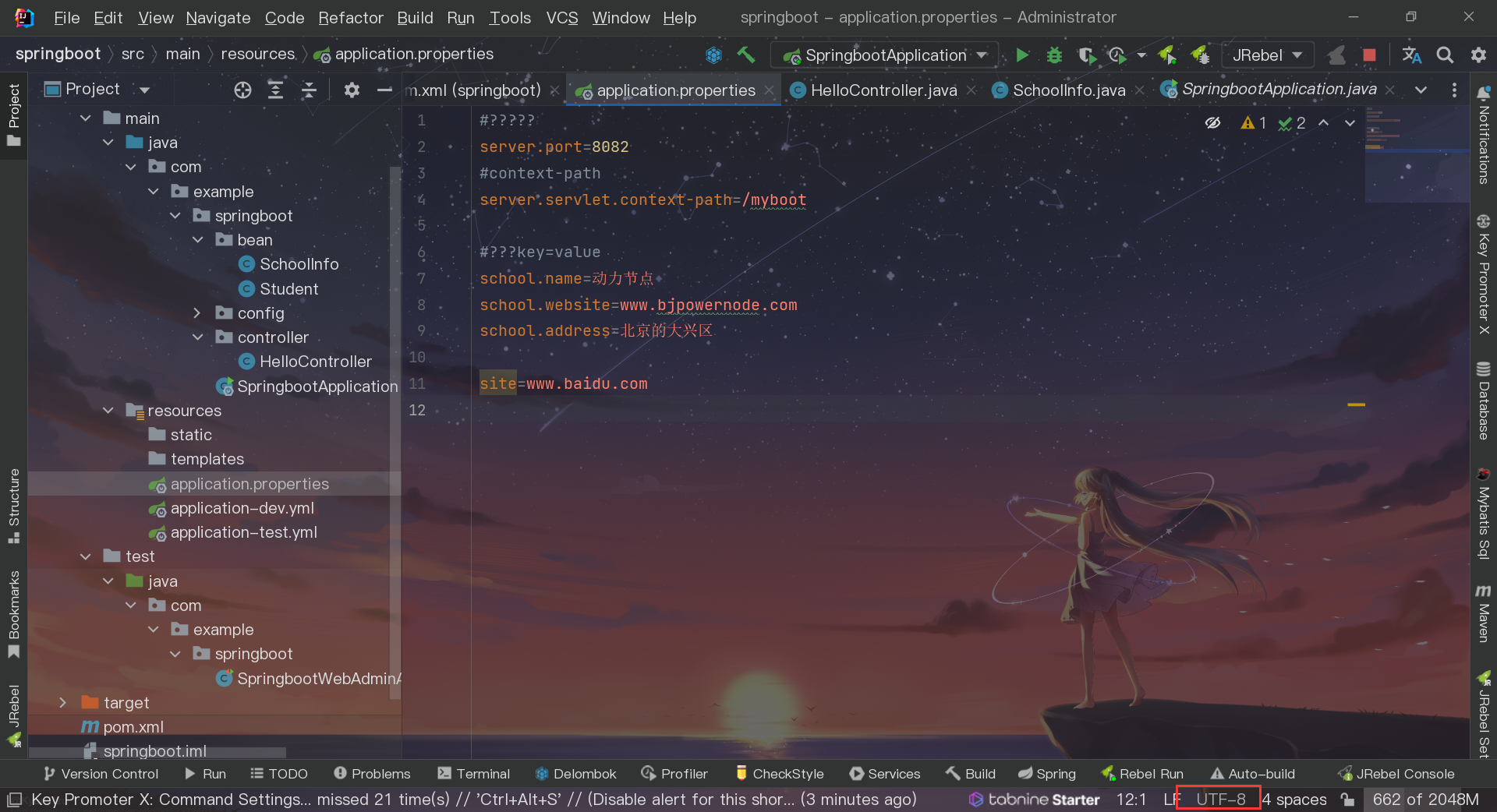
Task: Expand all in Project panel
Action: tap(275, 90)
